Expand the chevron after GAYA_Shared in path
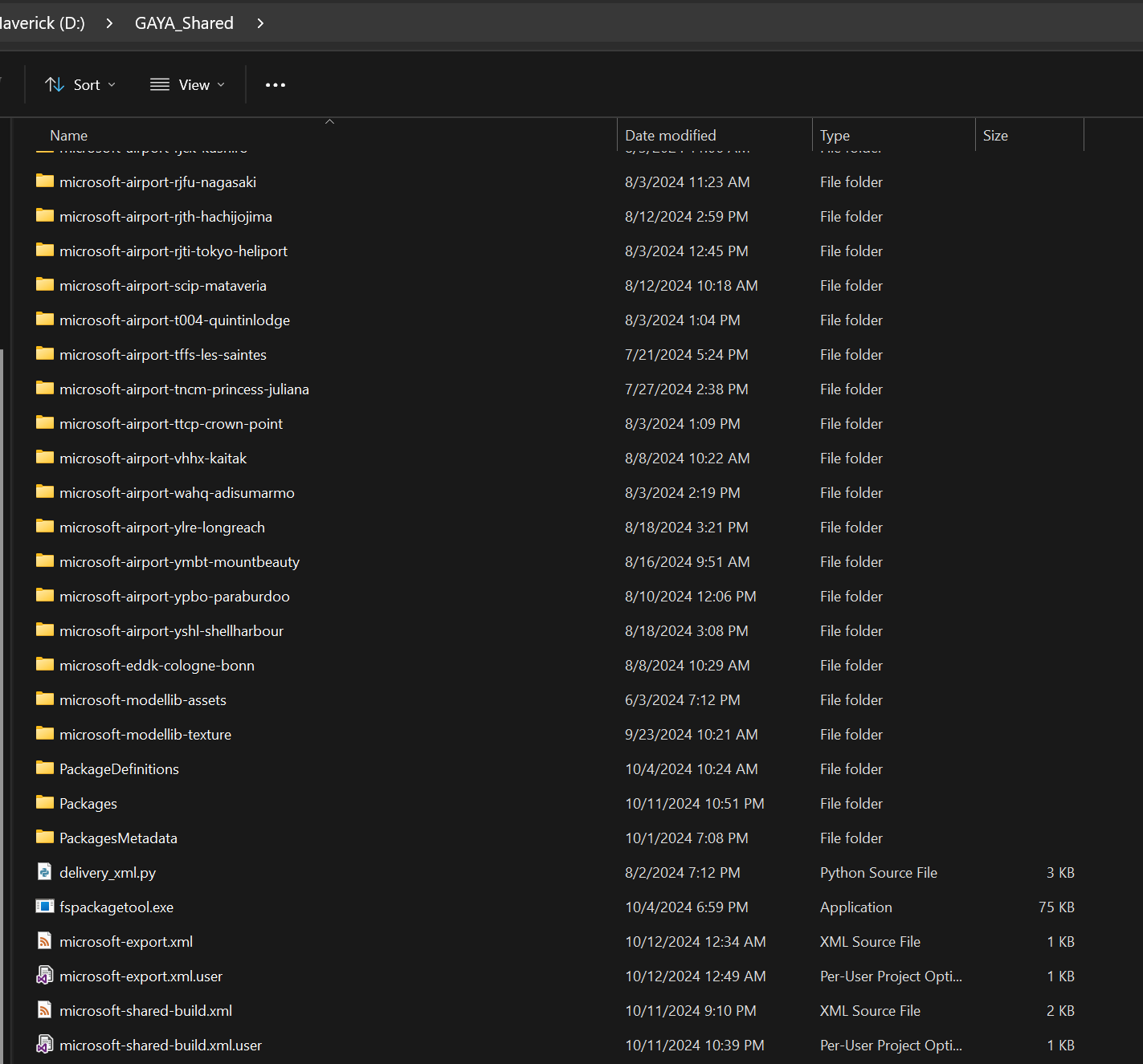 [260, 23]
